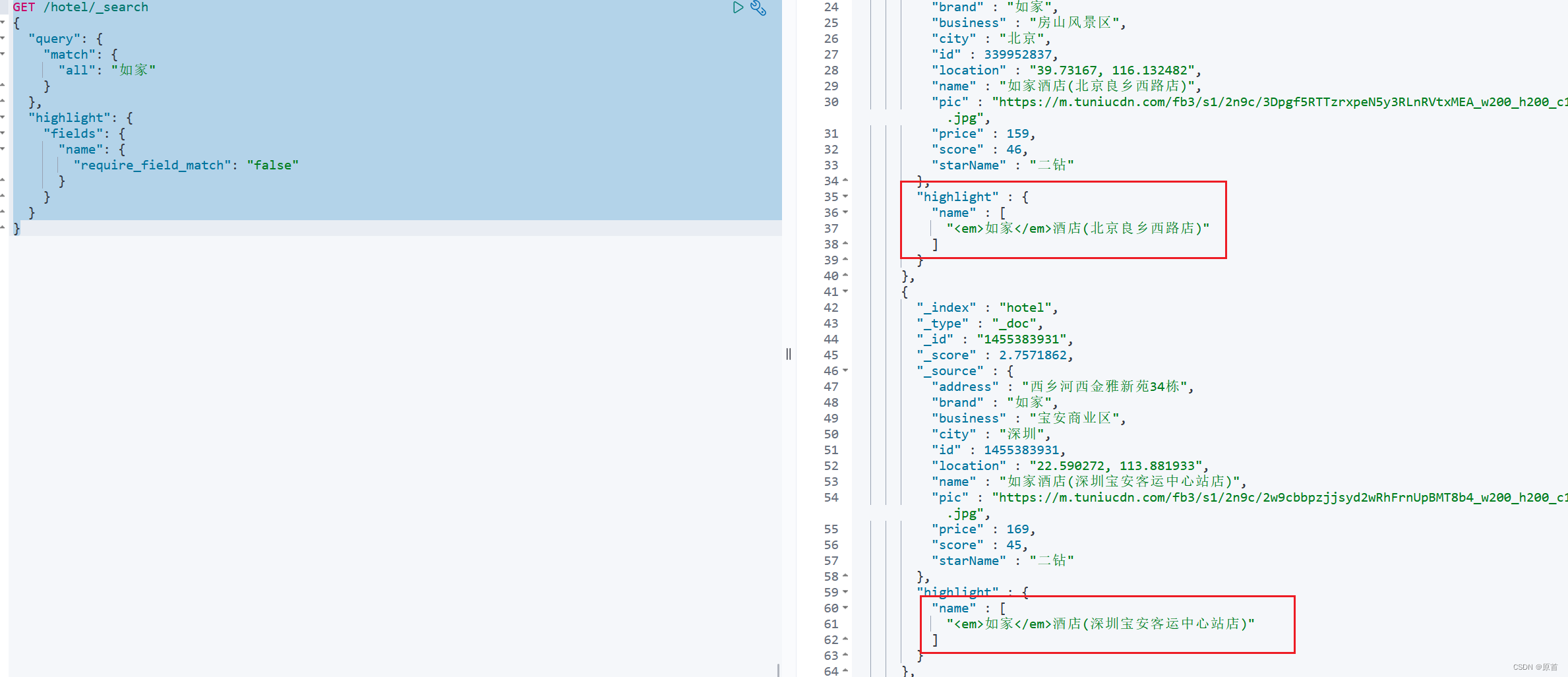The height and width of the screenshot is (677, 1568).
Task: Toggle the fold marker at line 39
Action: point(845,260)
